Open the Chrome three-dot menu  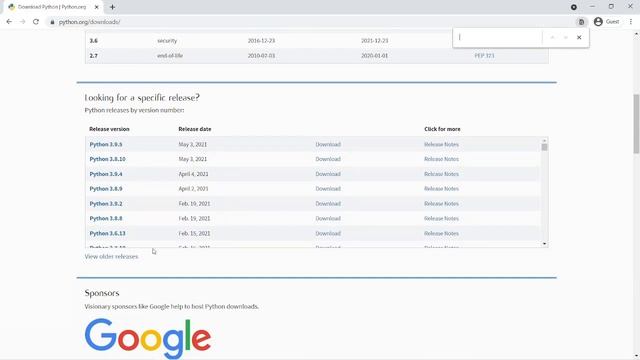pyautogui.click(x=631, y=22)
